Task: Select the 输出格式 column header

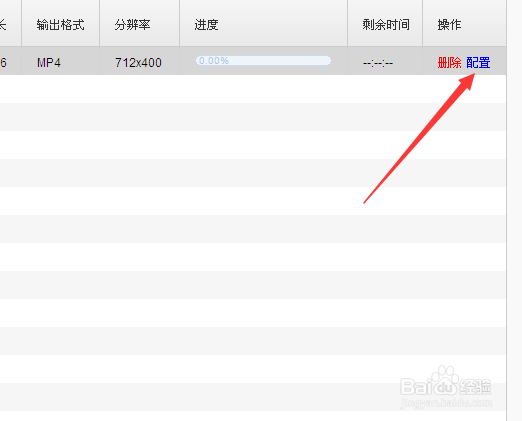Action: coord(60,23)
